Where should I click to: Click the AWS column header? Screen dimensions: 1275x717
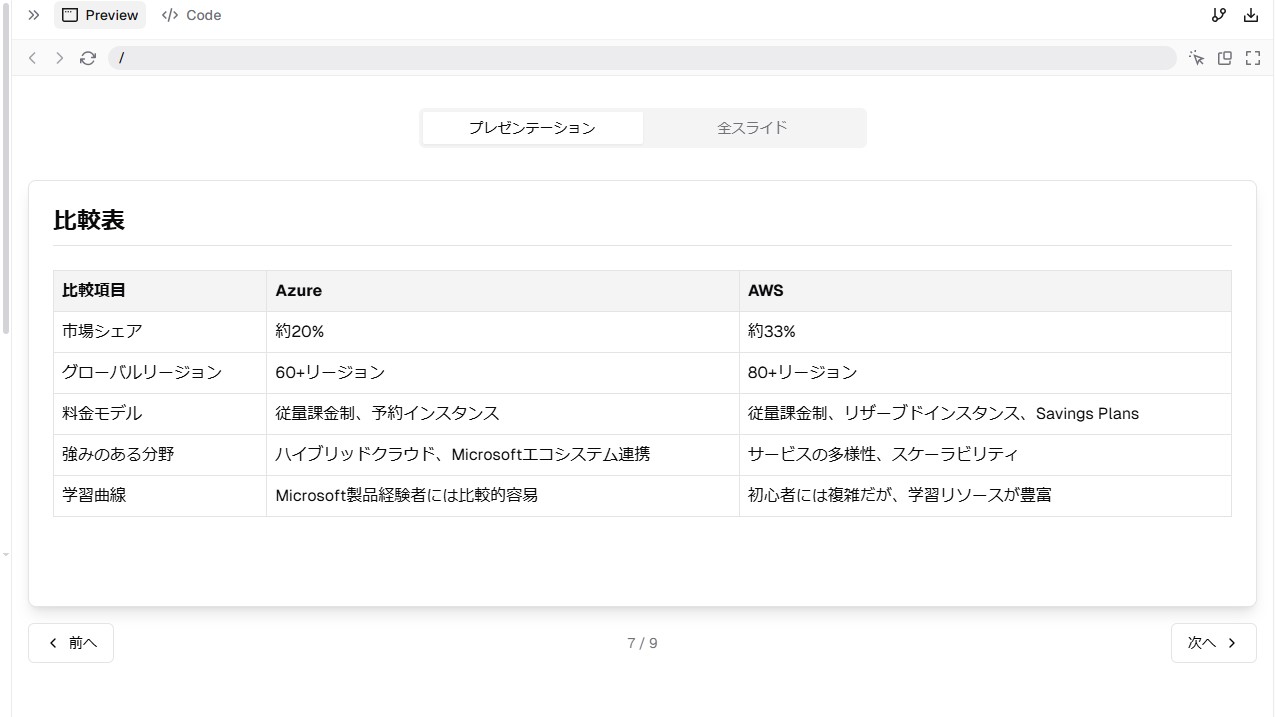766,290
